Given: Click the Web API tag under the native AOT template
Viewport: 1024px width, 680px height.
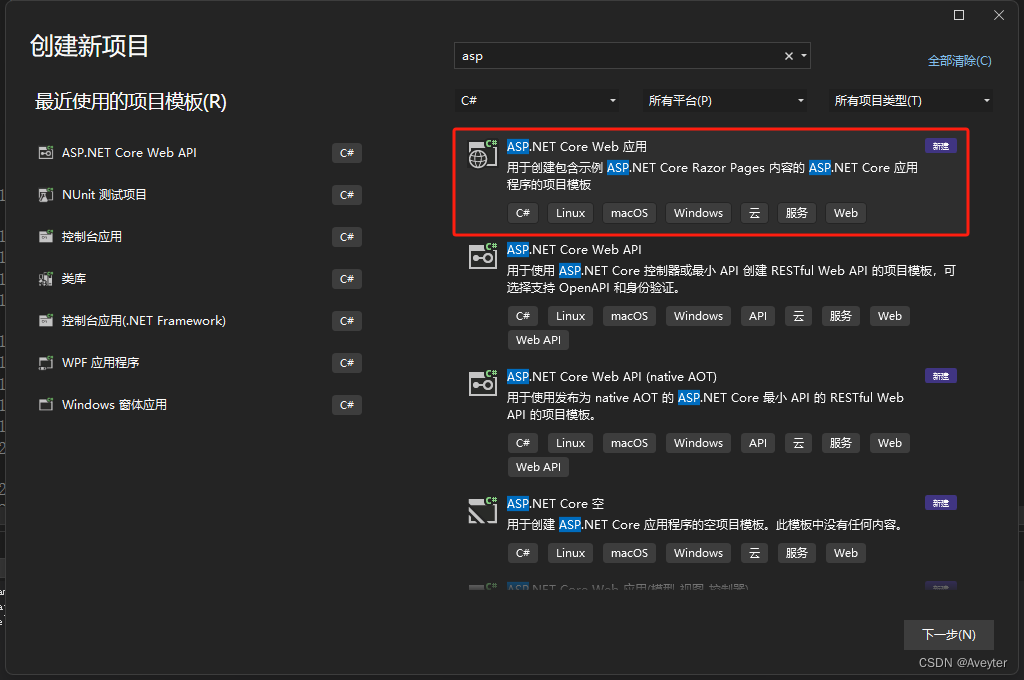Looking at the screenshot, I should coord(538,467).
